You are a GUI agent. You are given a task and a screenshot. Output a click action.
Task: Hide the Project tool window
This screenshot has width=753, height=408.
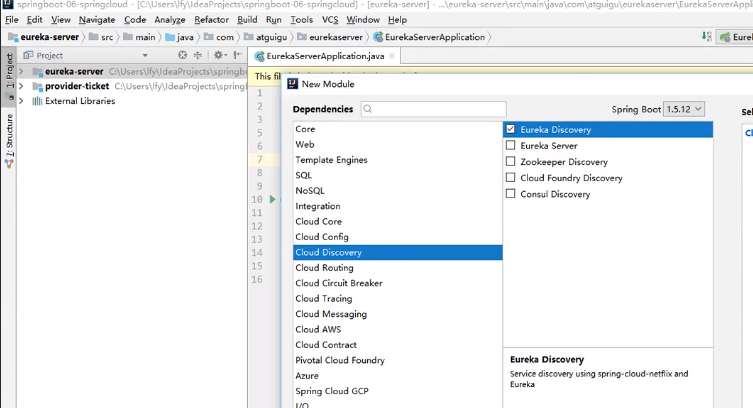[238, 55]
